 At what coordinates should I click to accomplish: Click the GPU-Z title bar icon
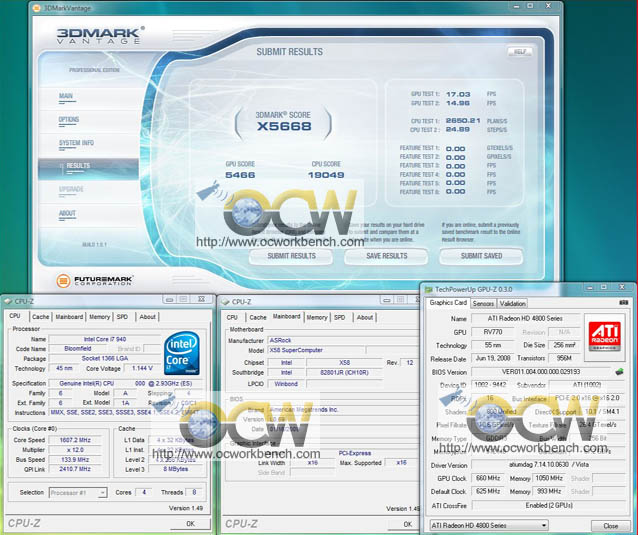click(428, 289)
